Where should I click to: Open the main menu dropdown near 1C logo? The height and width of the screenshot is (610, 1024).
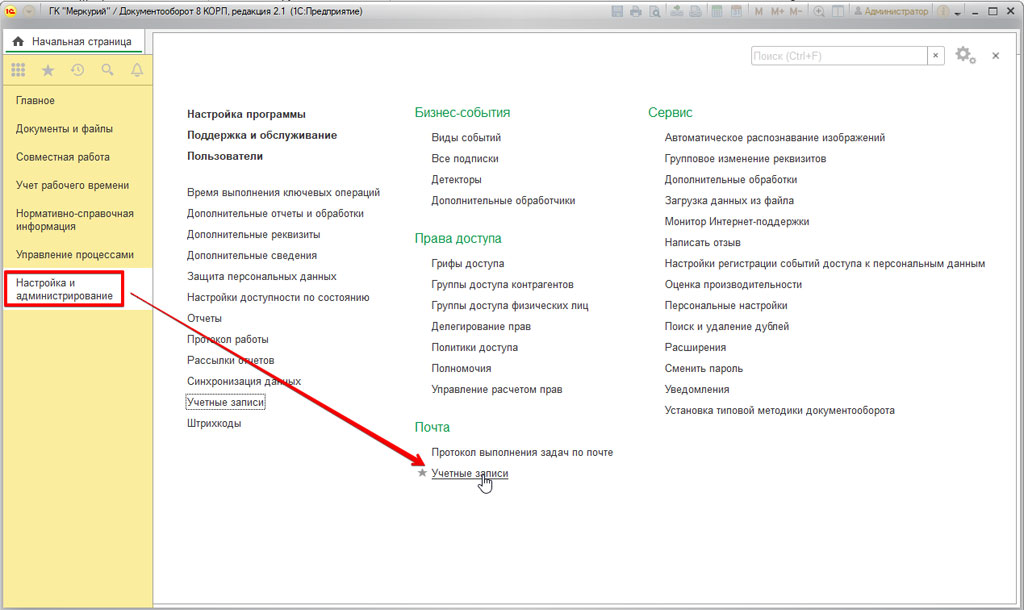click(x=28, y=11)
